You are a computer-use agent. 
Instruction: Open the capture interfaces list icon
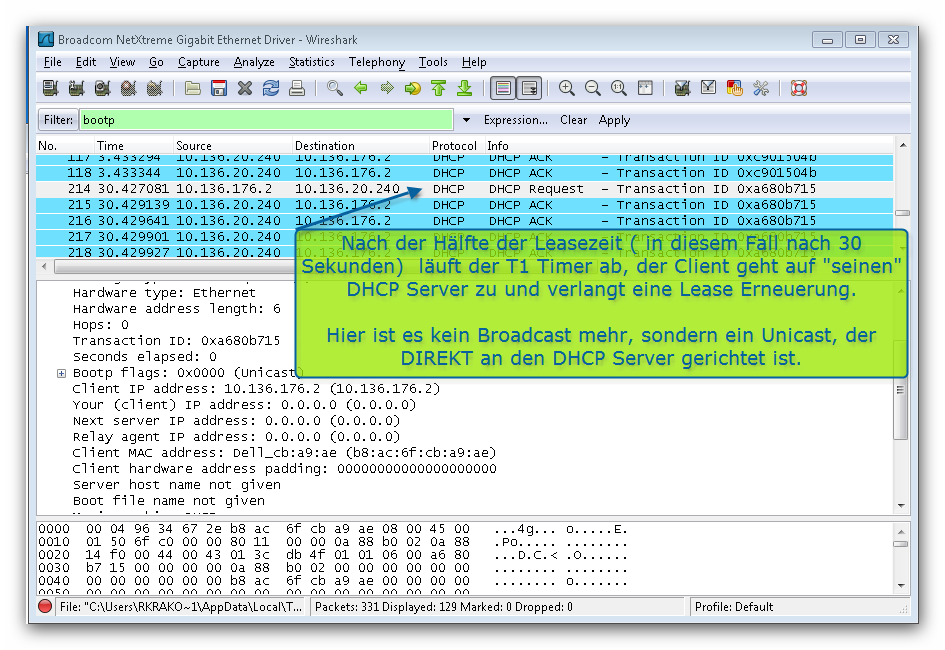(x=51, y=89)
